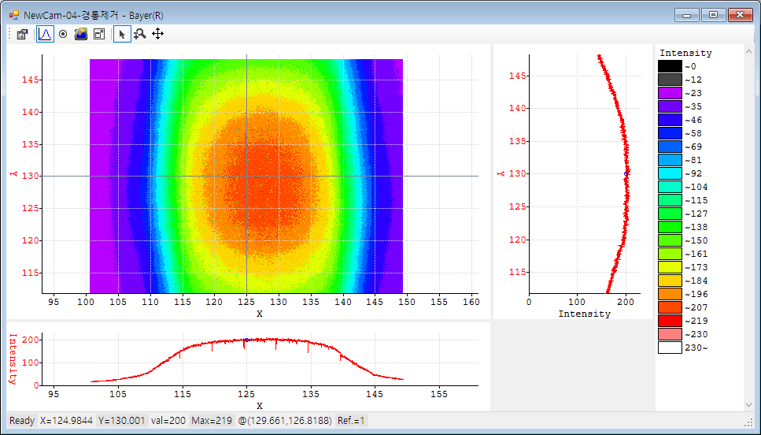
Task: Click the ~207 red-orange intensity swatch
Action: pyautogui.click(x=670, y=308)
